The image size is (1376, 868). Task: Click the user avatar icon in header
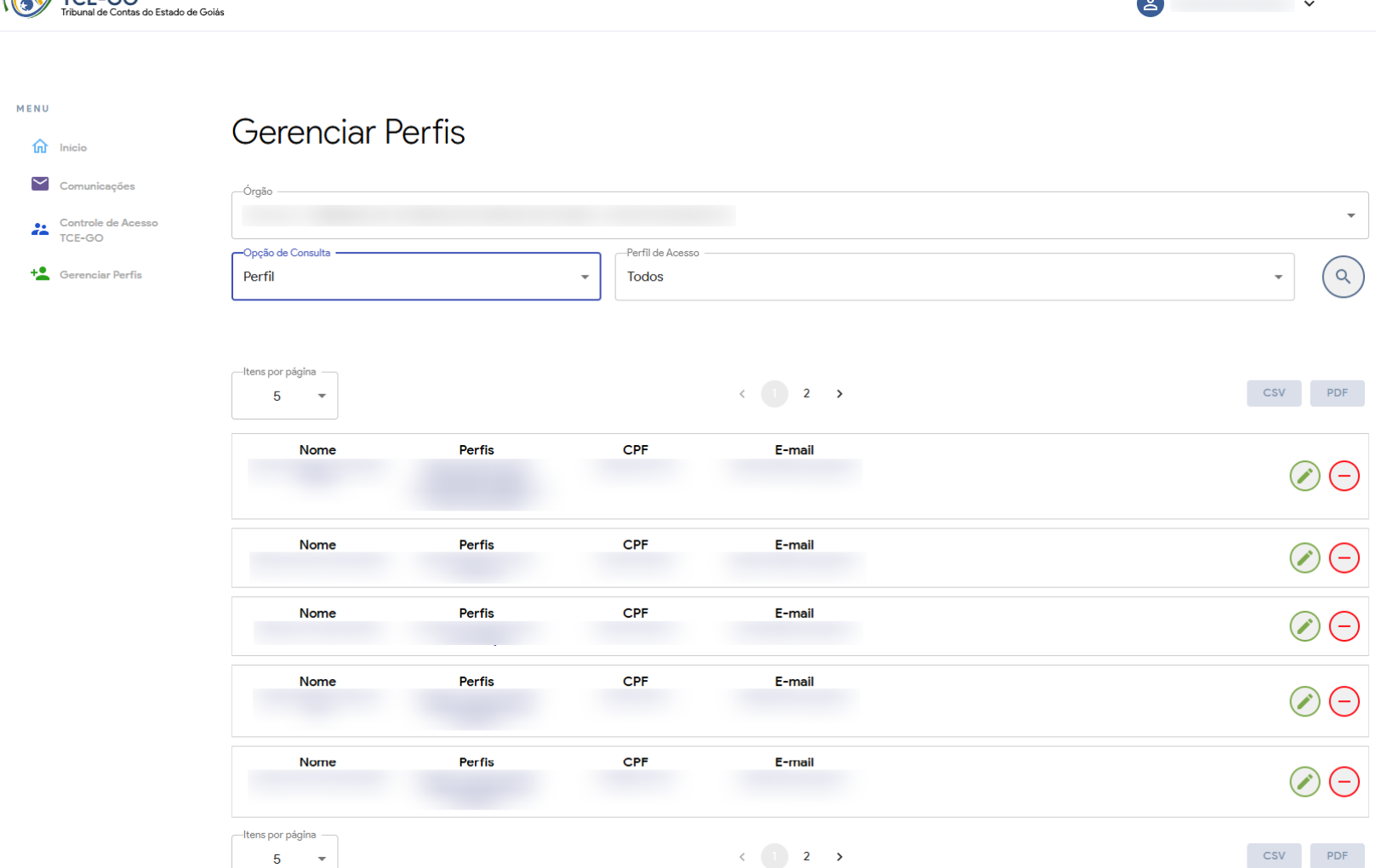click(x=1150, y=7)
